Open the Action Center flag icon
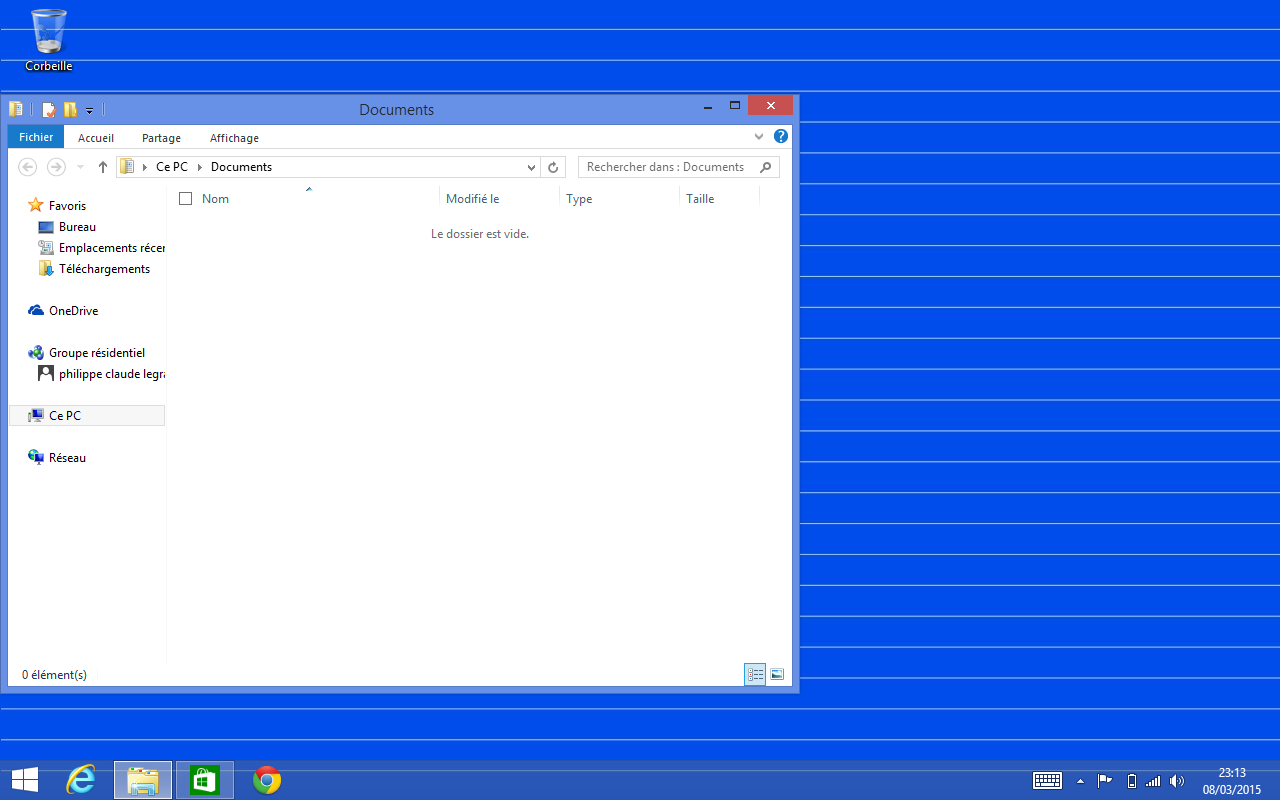 coord(1105,781)
